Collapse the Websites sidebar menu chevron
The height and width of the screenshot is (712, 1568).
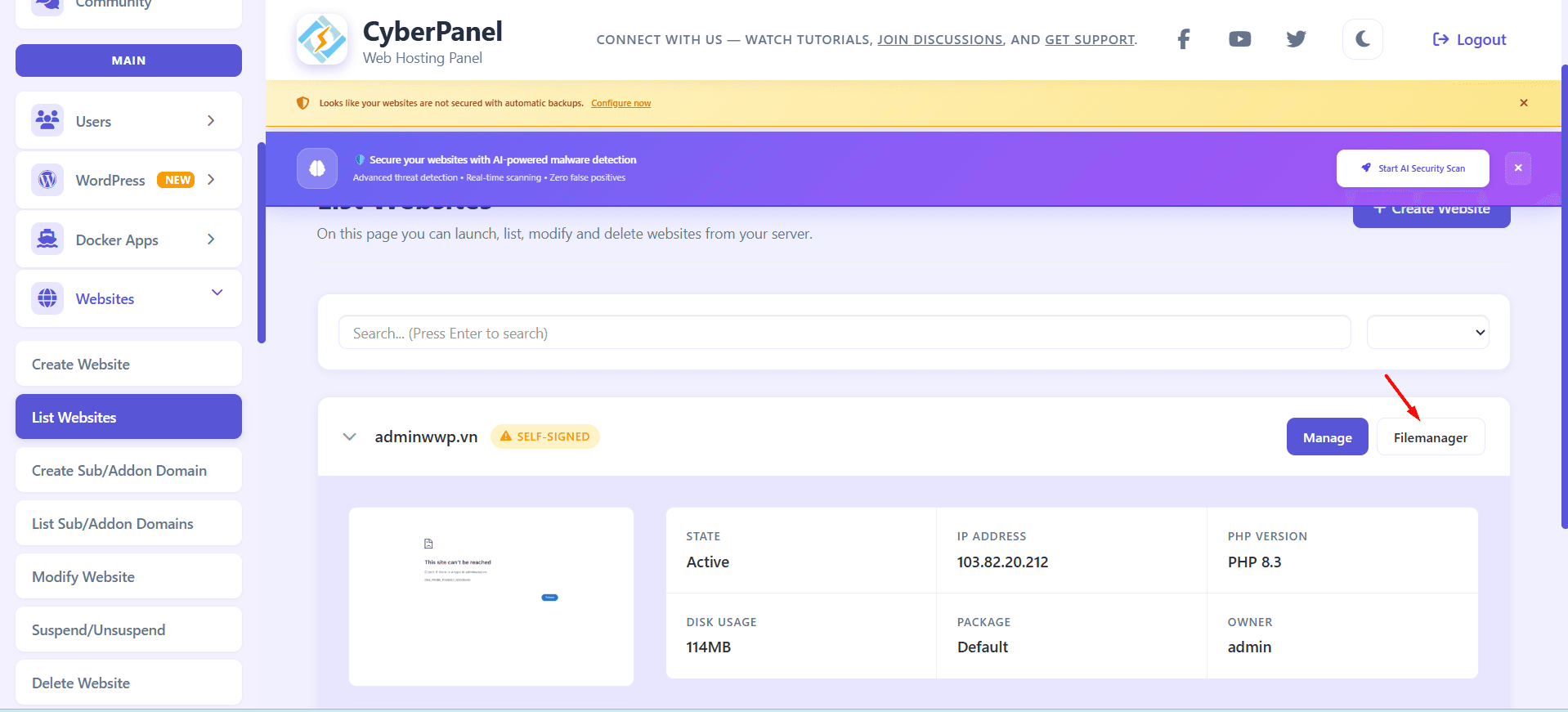tap(217, 293)
